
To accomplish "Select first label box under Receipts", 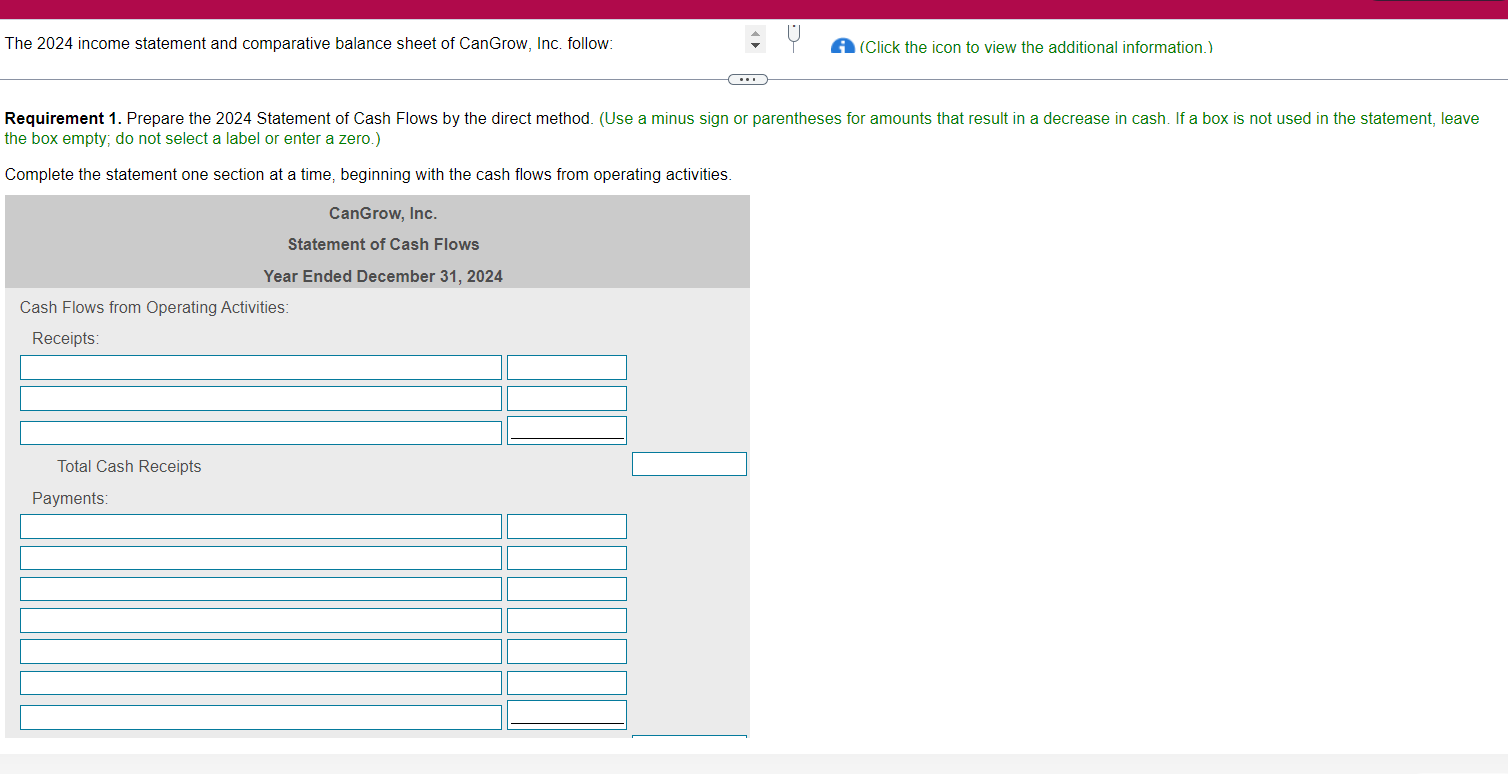I will [261, 367].
